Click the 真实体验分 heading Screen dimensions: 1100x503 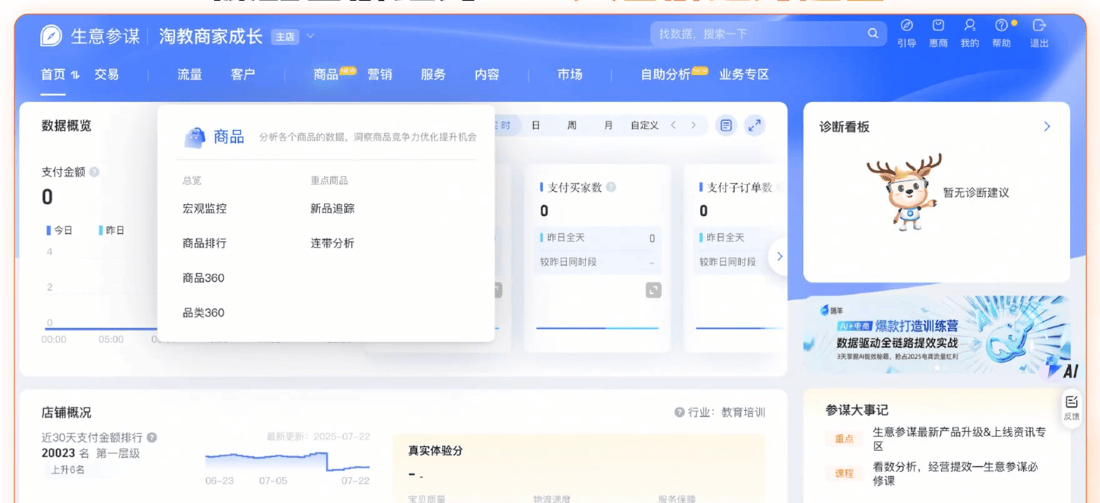pos(436,451)
